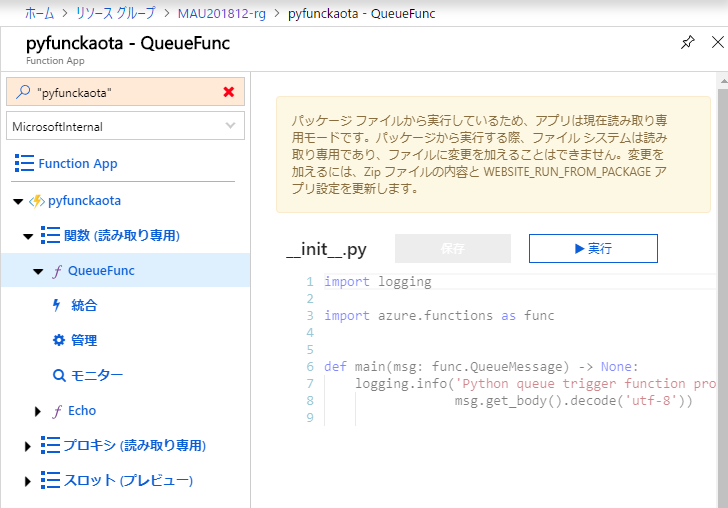This screenshot has height=508, width=728.
Task: Run the function with 実行 button
Action: pyautogui.click(x=593, y=248)
